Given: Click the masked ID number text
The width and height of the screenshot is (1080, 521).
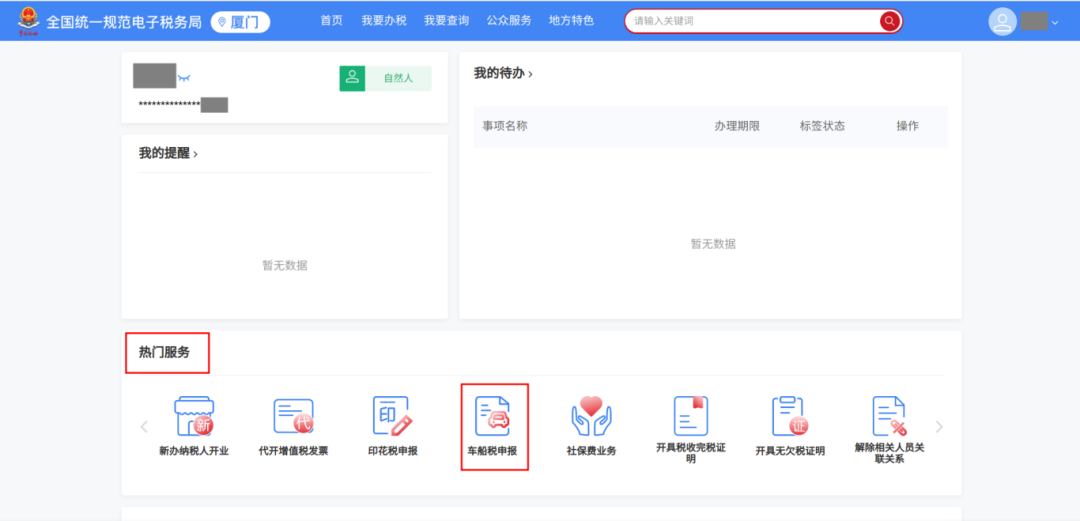Looking at the screenshot, I should [169, 105].
